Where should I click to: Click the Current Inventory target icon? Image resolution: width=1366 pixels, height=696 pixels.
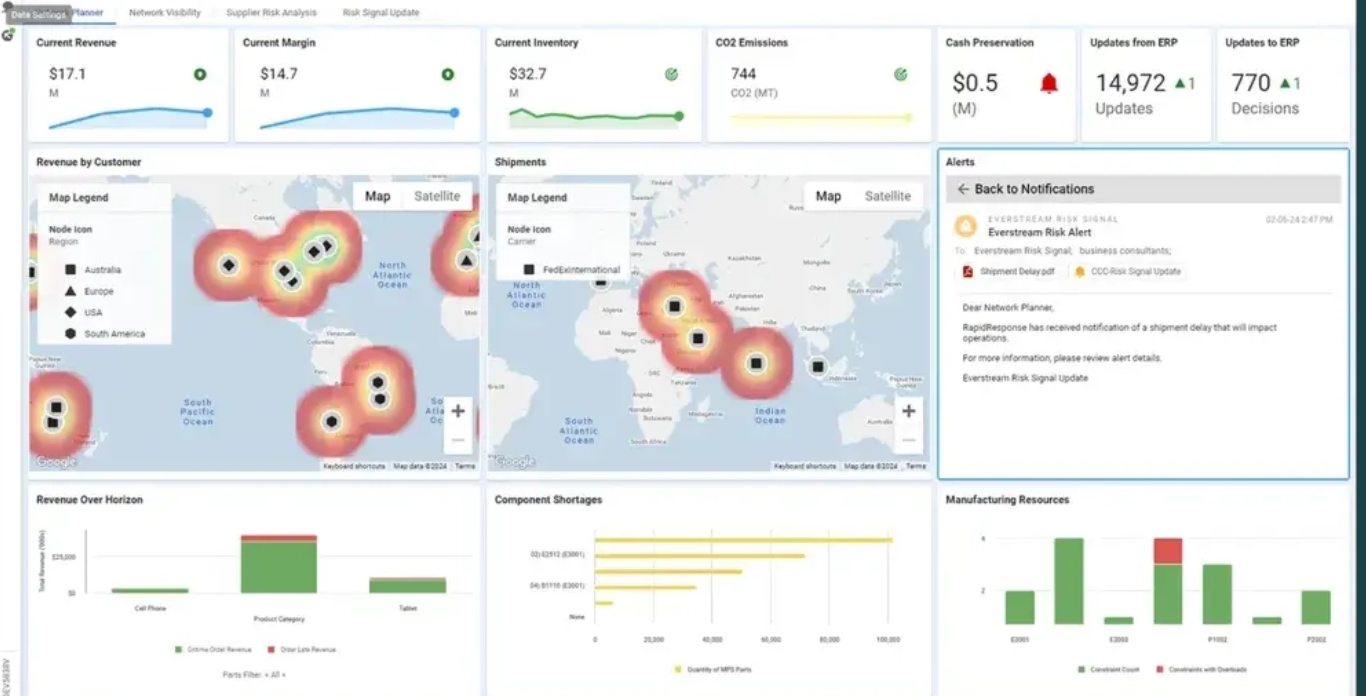pos(671,74)
